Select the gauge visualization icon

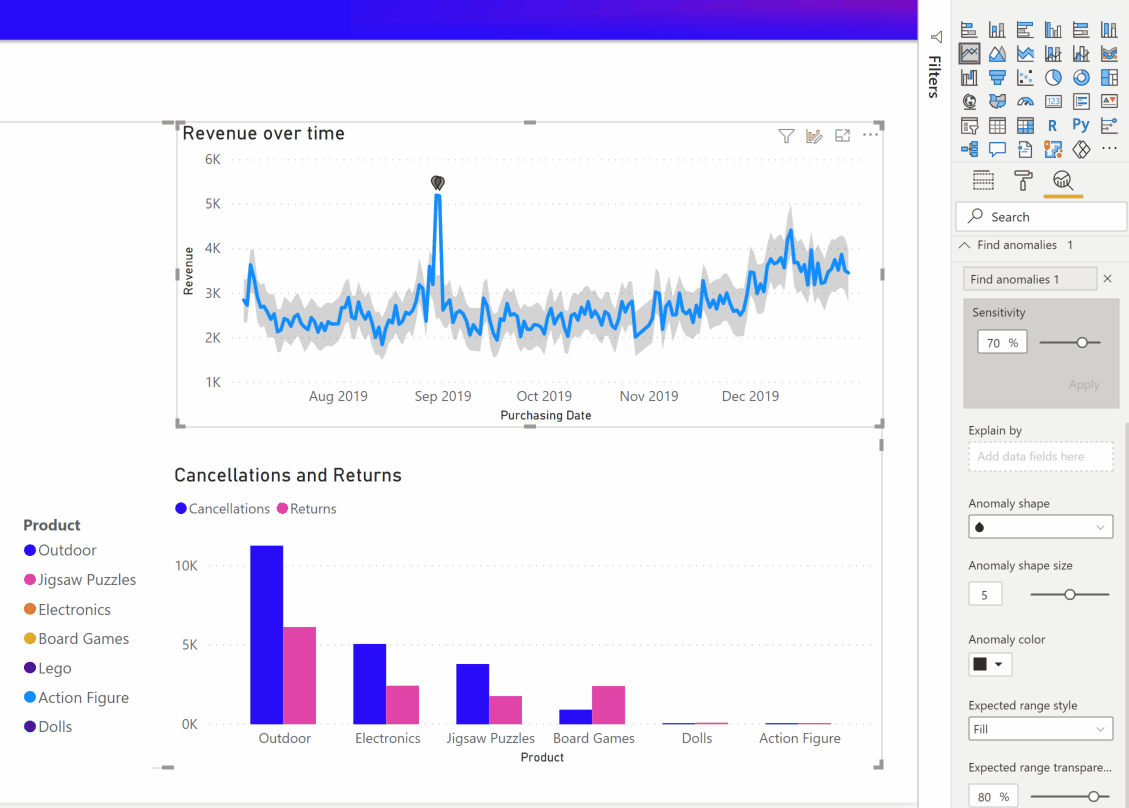(x=1025, y=100)
